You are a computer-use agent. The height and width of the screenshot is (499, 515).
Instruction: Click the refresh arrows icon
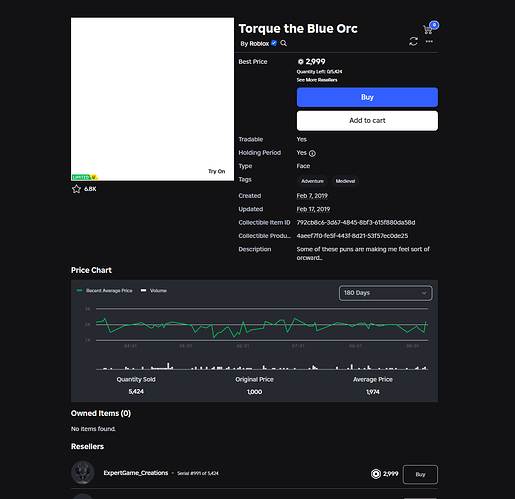pyautogui.click(x=413, y=42)
